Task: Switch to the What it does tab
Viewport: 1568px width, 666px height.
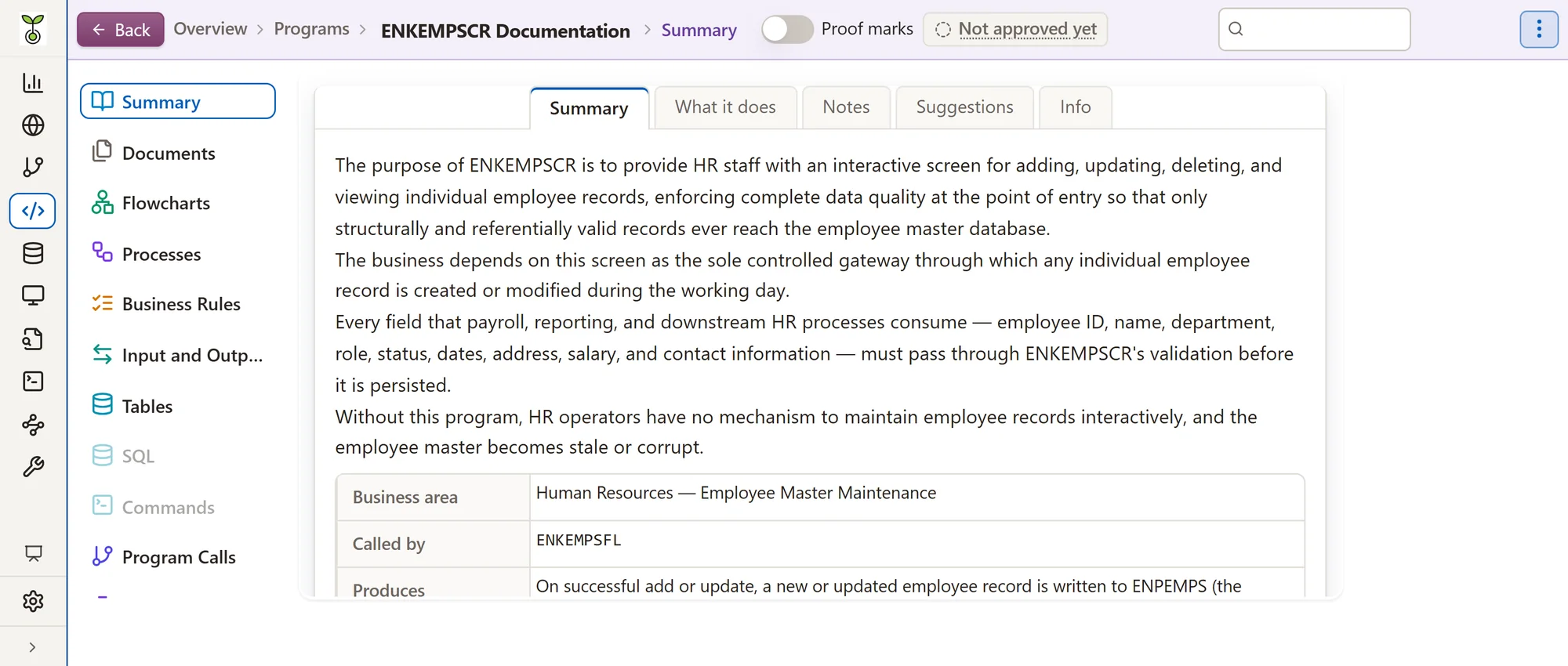Action: 725,107
